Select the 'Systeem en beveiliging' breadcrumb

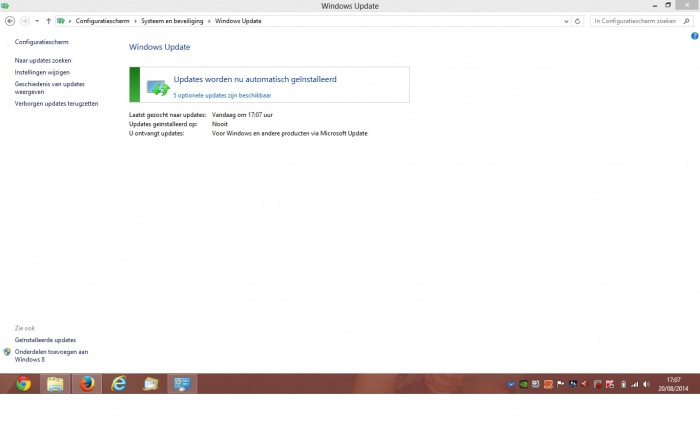click(x=172, y=21)
